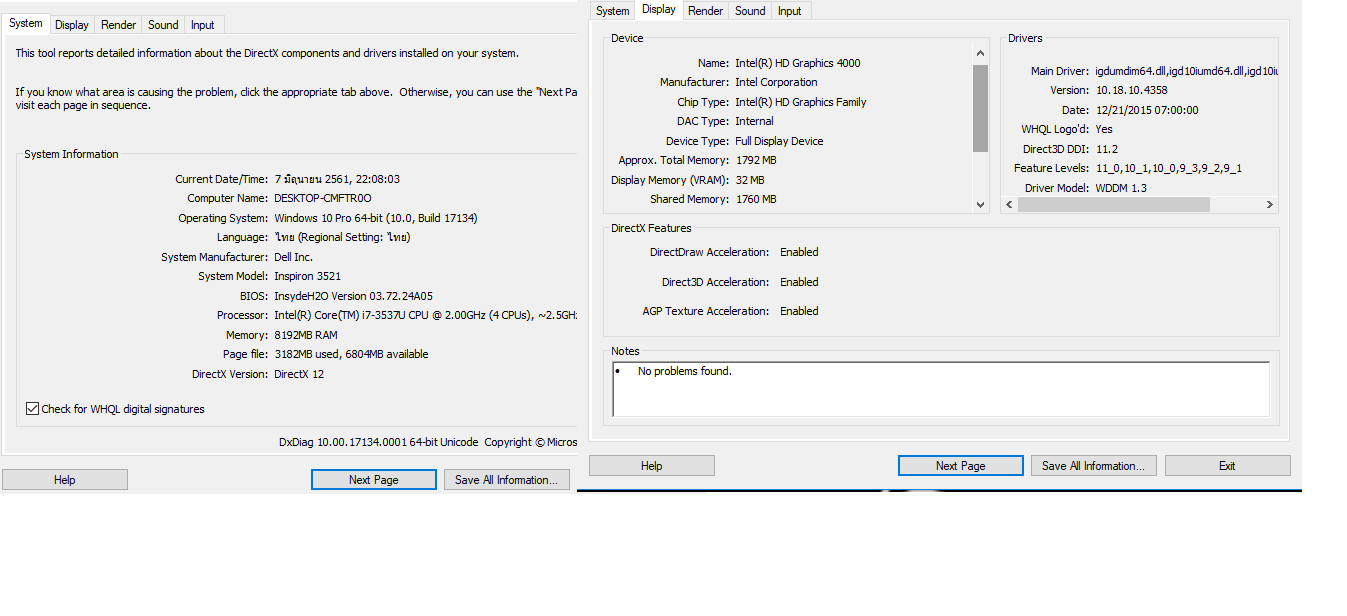Click DAC type value Internal

coord(754,121)
